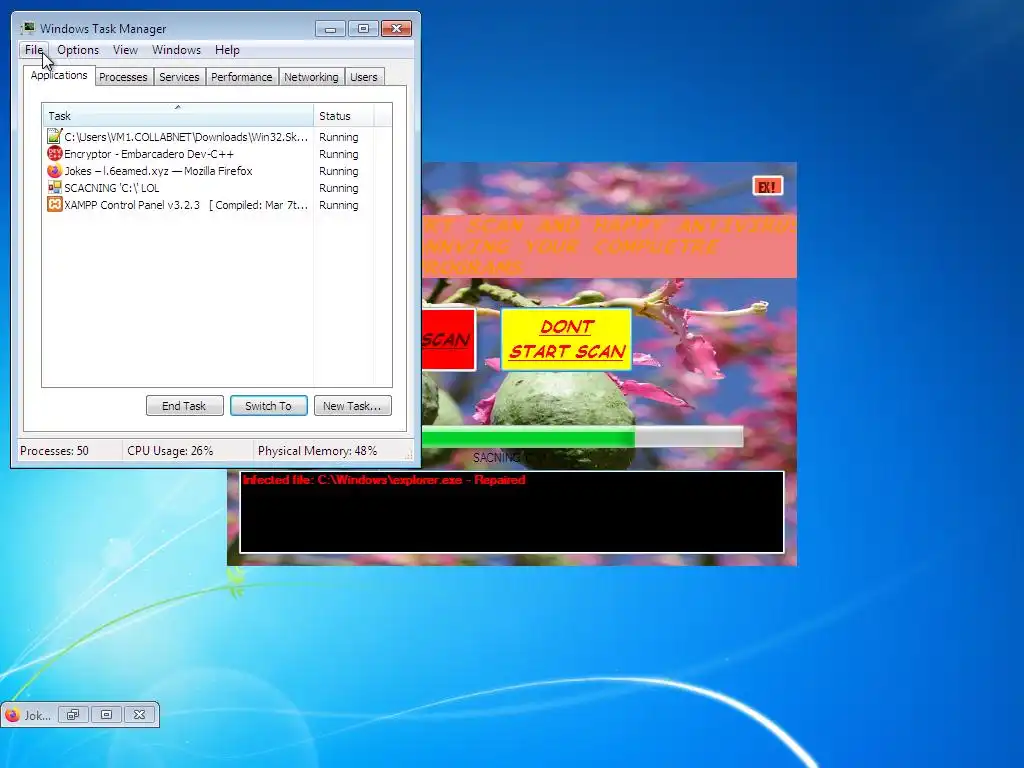Click the Switch To button
Viewport: 1024px width, 768px height.
[x=268, y=406]
